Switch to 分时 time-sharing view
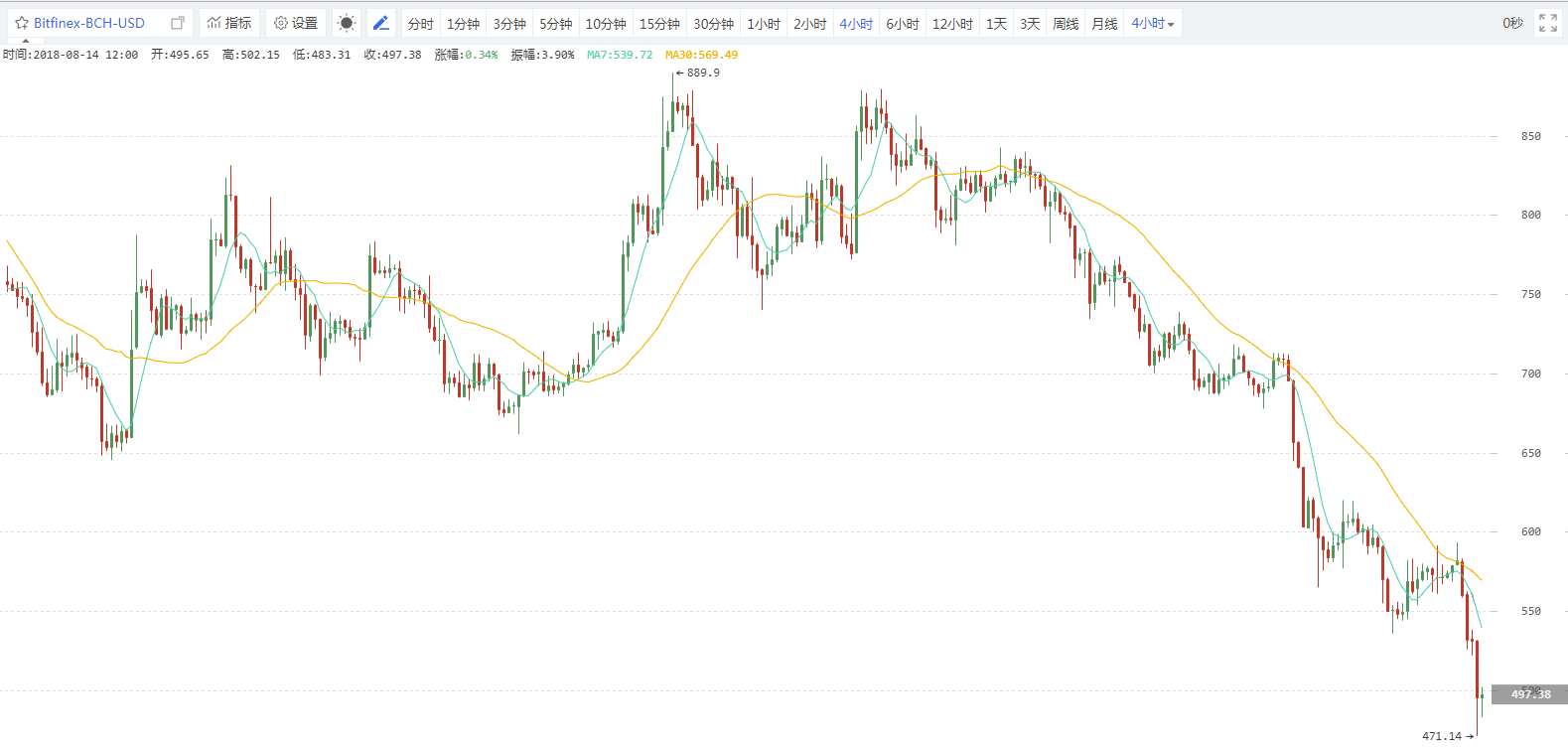1568x749 pixels. pos(421,24)
